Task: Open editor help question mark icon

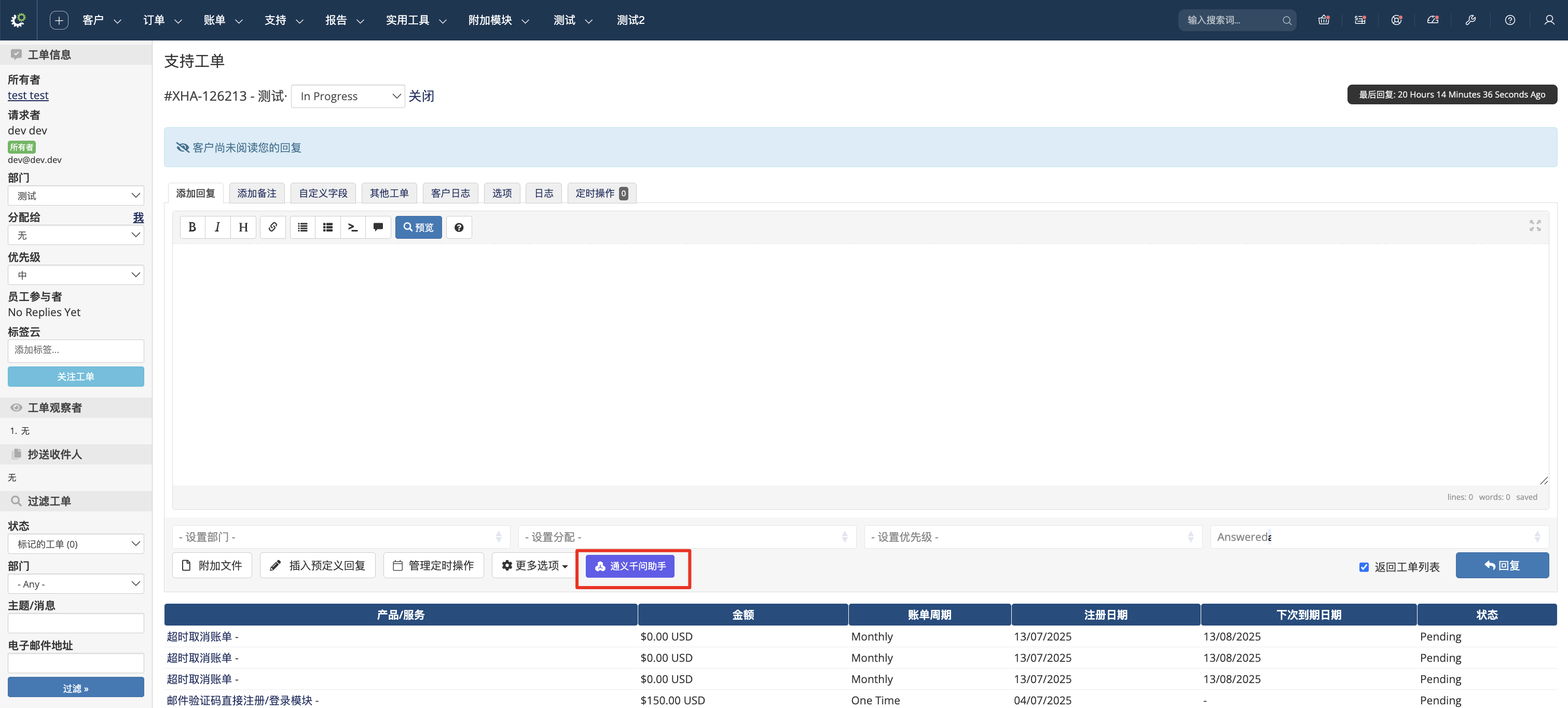Action: [459, 227]
